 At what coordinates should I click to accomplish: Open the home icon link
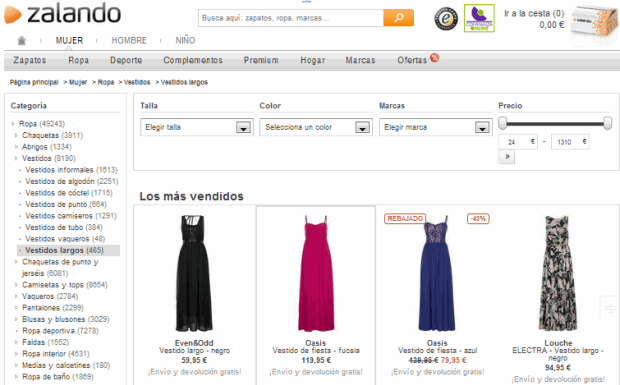pos(22,40)
